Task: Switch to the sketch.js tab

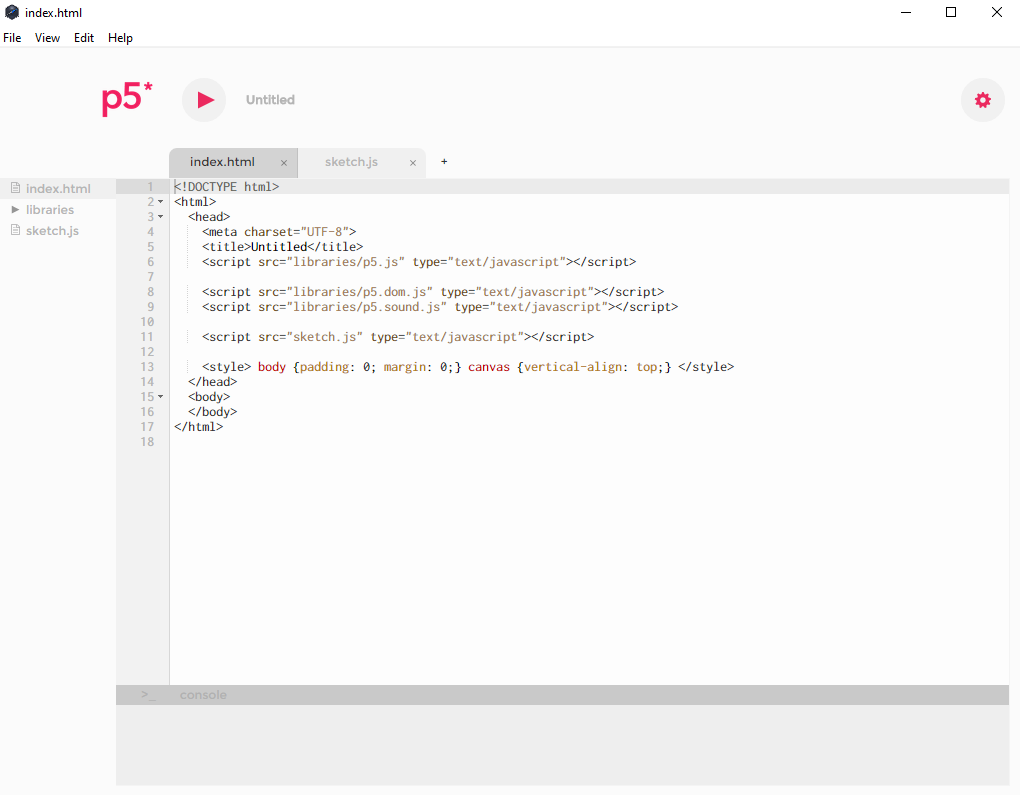Action: pos(351,162)
